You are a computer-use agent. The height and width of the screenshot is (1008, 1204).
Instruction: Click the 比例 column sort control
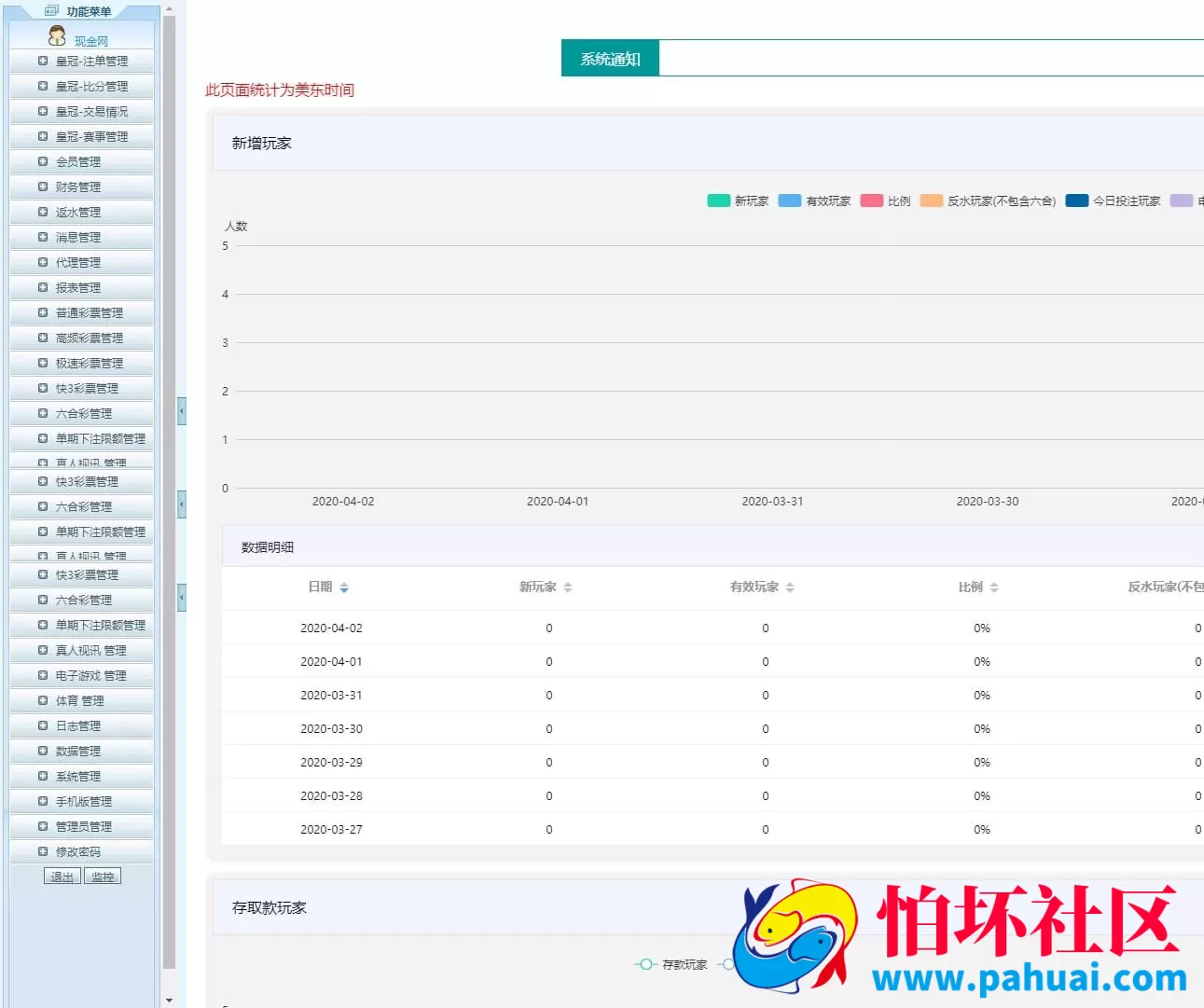click(x=992, y=587)
